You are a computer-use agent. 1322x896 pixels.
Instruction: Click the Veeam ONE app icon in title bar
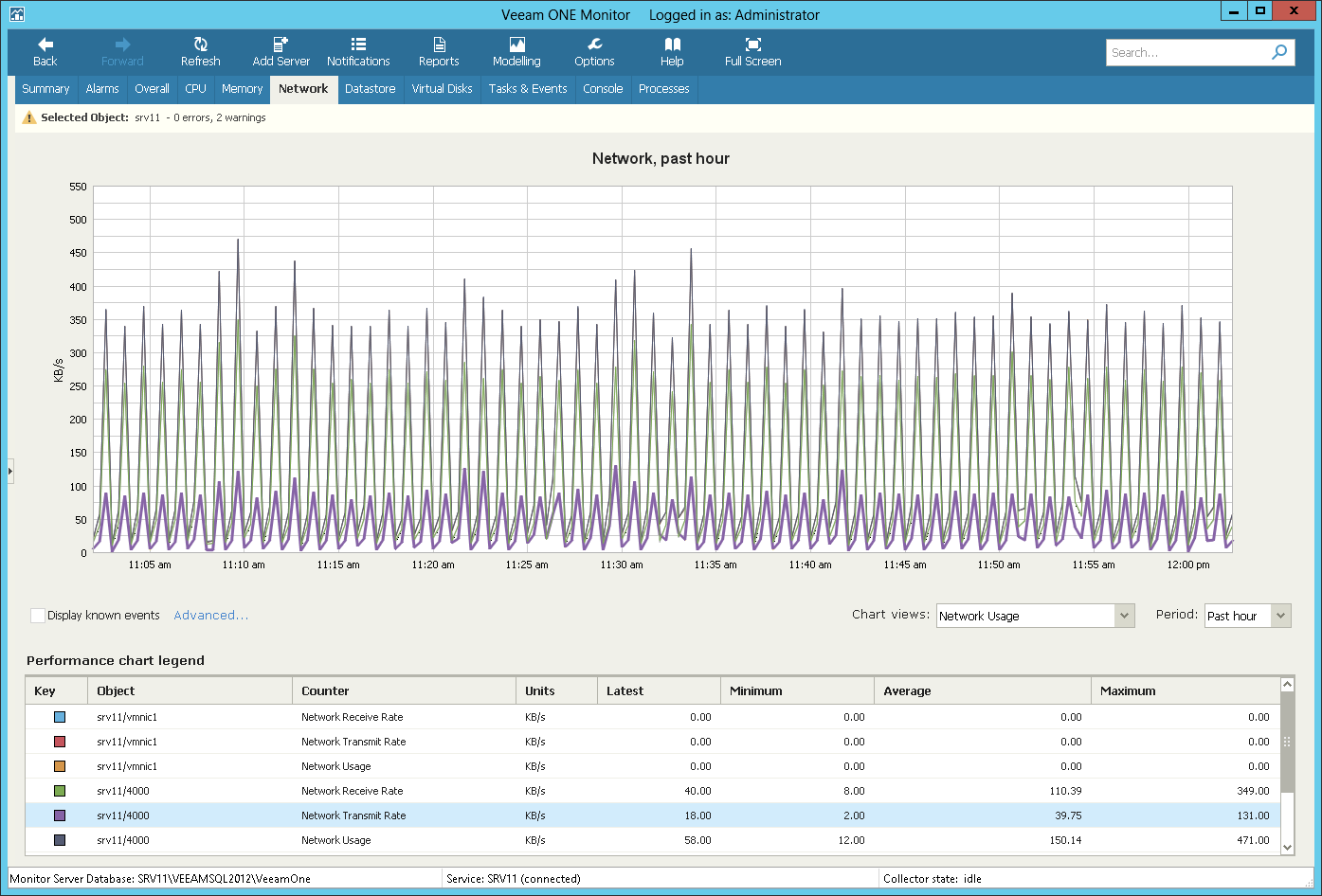(x=16, y=14)
